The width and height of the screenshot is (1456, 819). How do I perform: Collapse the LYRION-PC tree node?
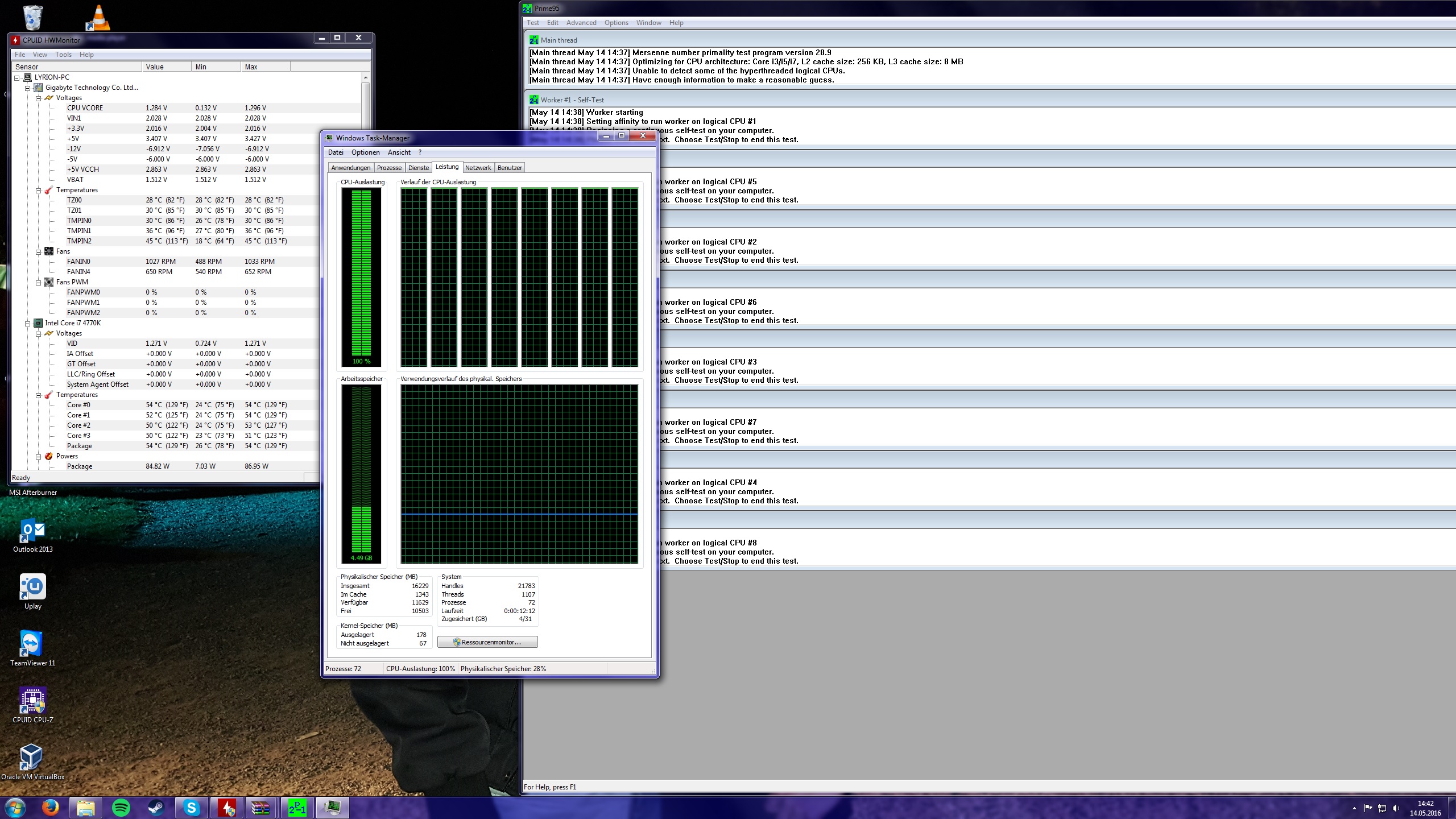point(17,77)
